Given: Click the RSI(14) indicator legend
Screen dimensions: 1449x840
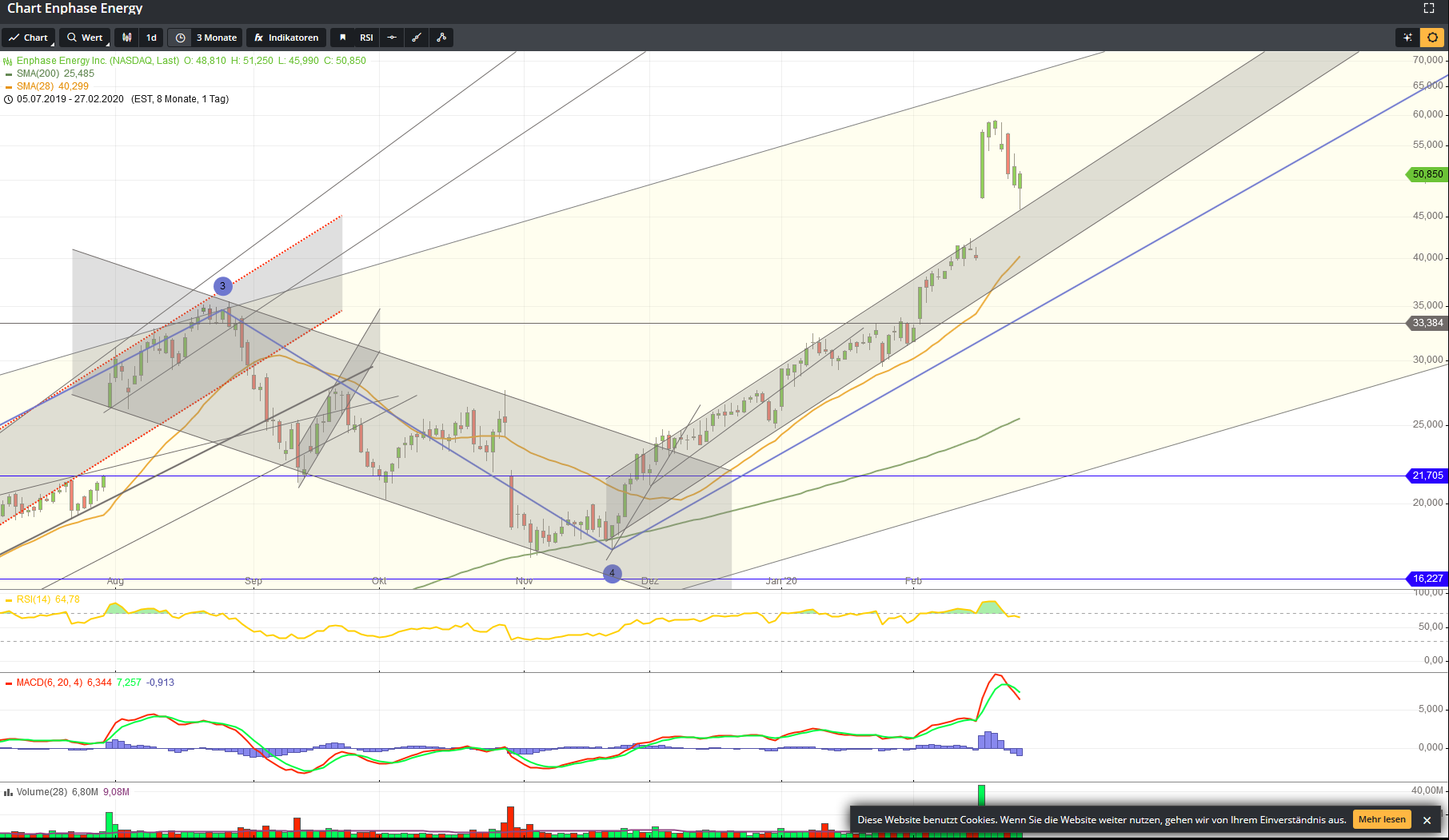Looking at the screenshot, I should point(48,599).
